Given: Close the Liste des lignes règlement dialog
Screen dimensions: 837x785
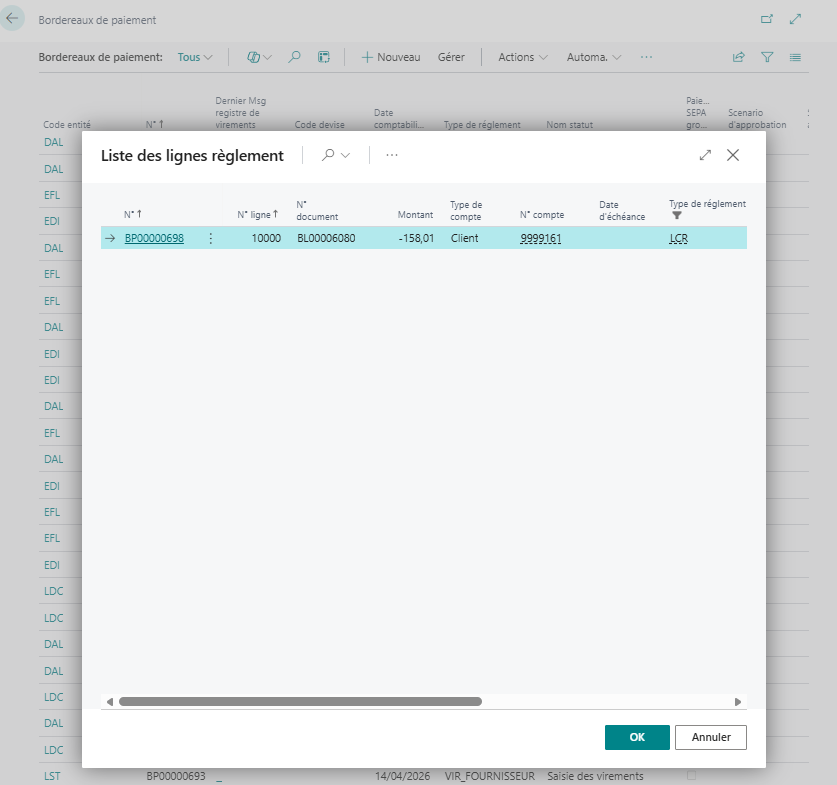Looking at the screenshot, I should (733, 155).
